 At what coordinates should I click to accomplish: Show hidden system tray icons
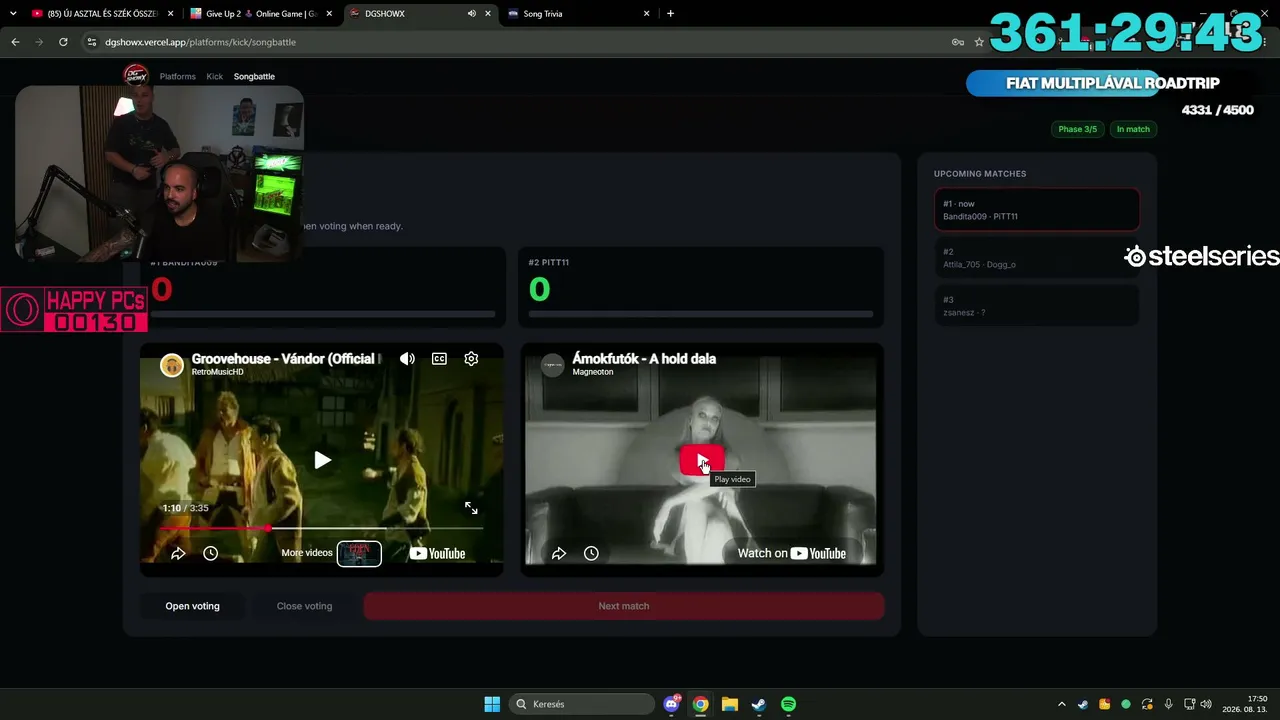pyautogui.click(x=1062, y=704)
